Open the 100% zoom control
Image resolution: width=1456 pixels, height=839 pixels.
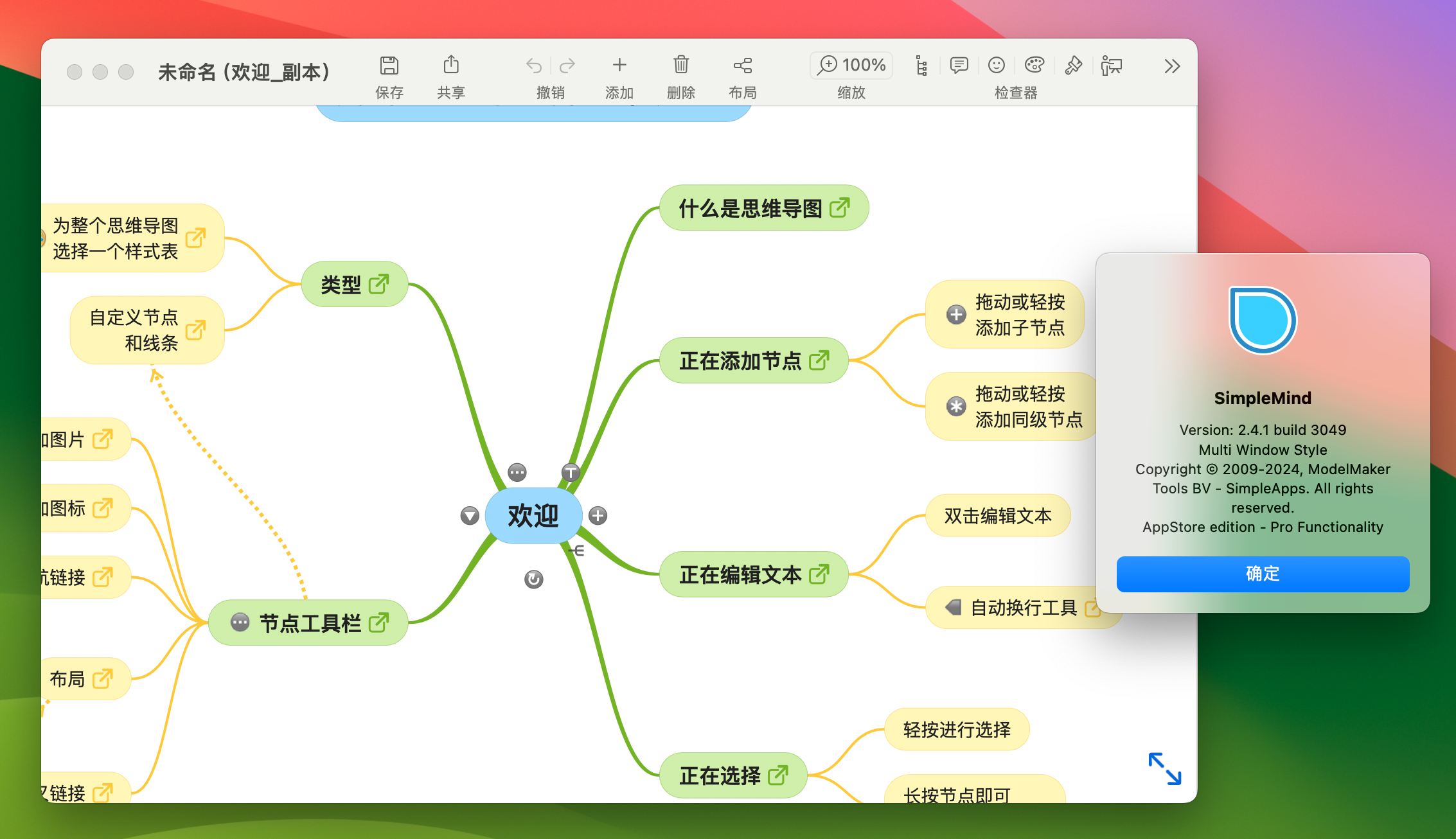tap(851, 66)
